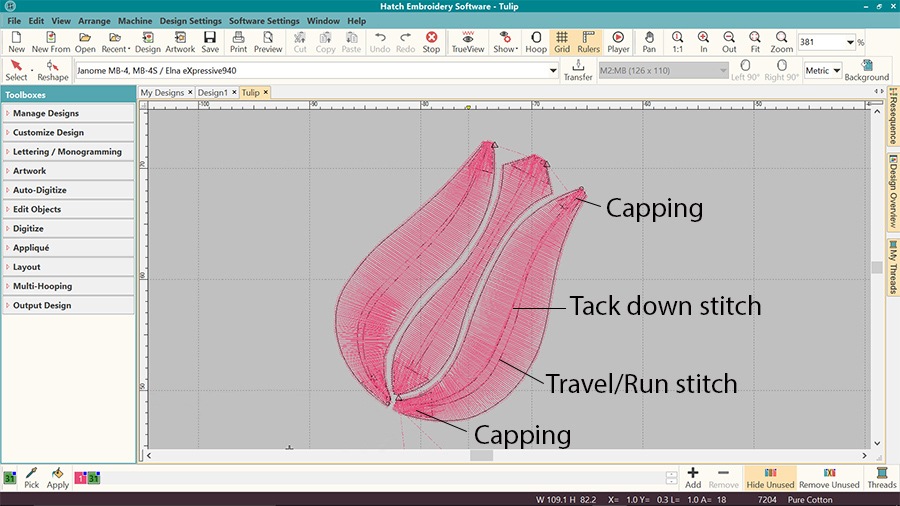Viewport: 900px width, 506px height.
Task: Open the machine model dropdown
Action: (x=553, y=71)
